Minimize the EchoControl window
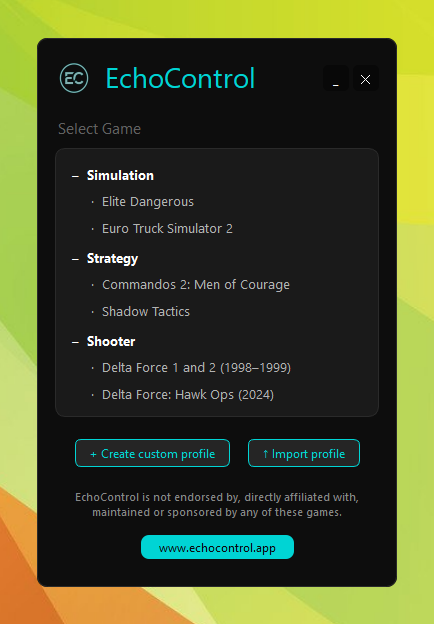This screenshot has height=624, width=434. click(x=336, y=78)
